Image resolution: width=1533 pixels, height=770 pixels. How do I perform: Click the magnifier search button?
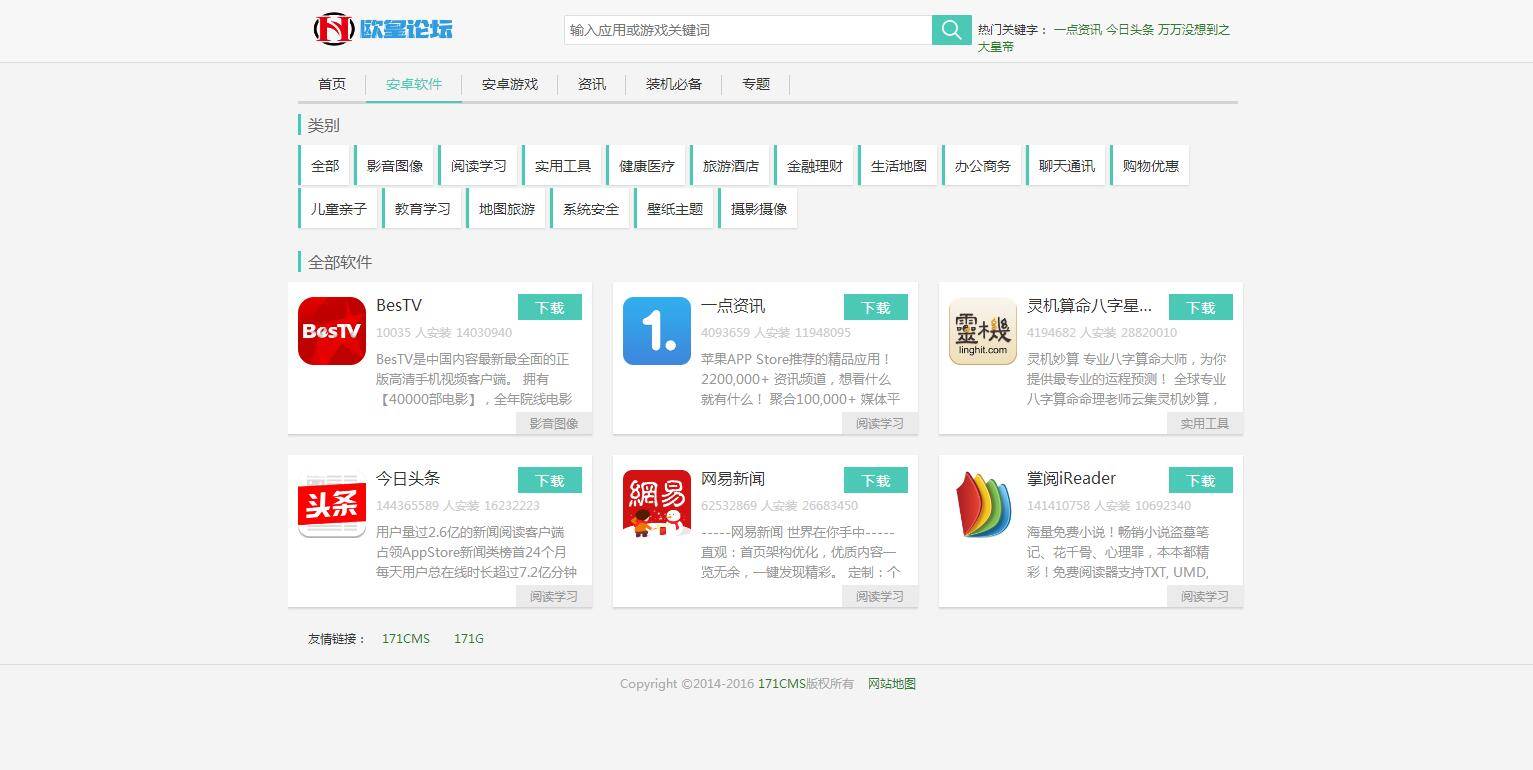point(951,30)
